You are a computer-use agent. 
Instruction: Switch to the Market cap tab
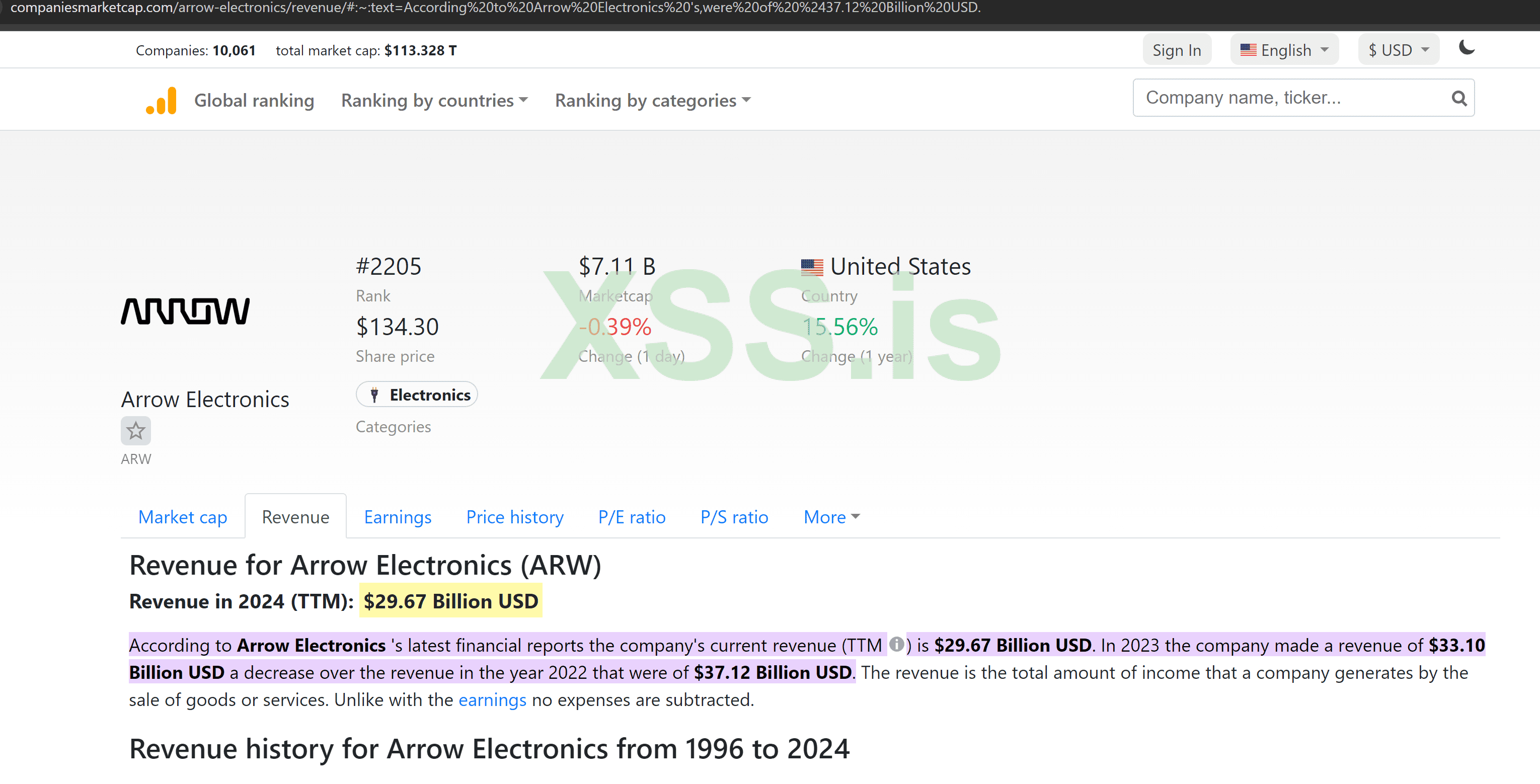[x=182, y=517]
